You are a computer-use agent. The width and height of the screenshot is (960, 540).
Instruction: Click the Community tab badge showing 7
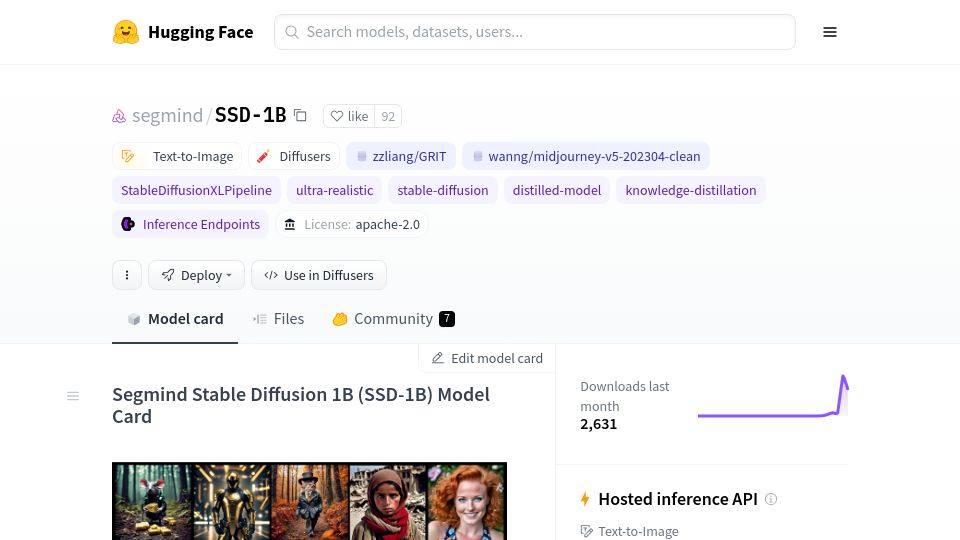tap(447, 319)
